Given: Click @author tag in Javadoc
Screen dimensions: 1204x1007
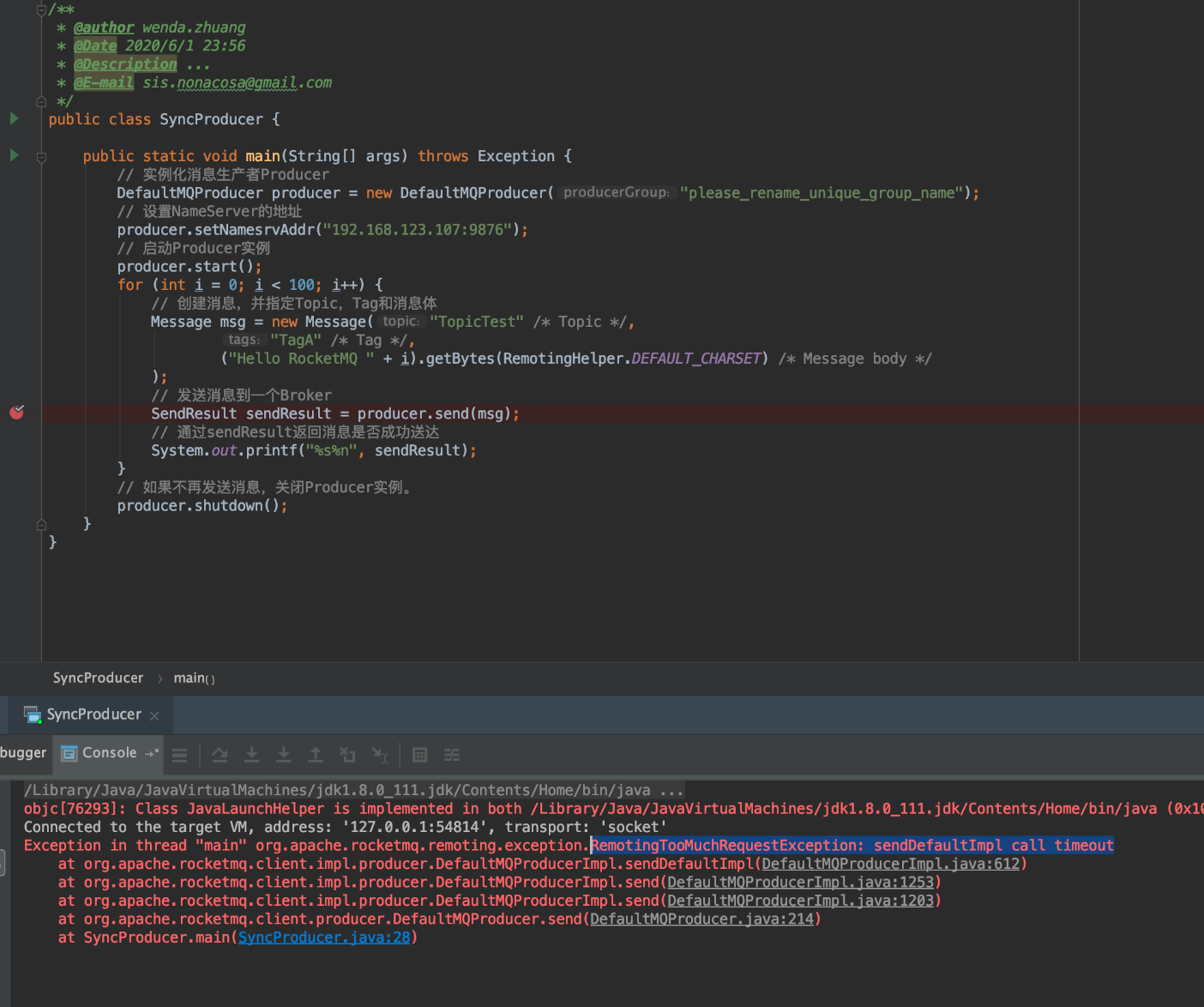Looking at the screenshot, I should pos(104,27).
